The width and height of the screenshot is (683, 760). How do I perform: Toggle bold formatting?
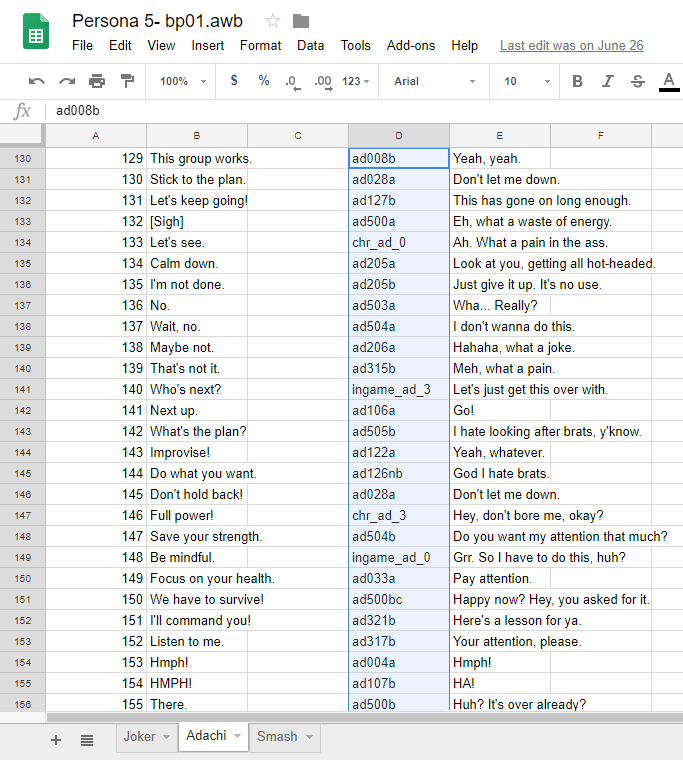(x=577, y=81)
